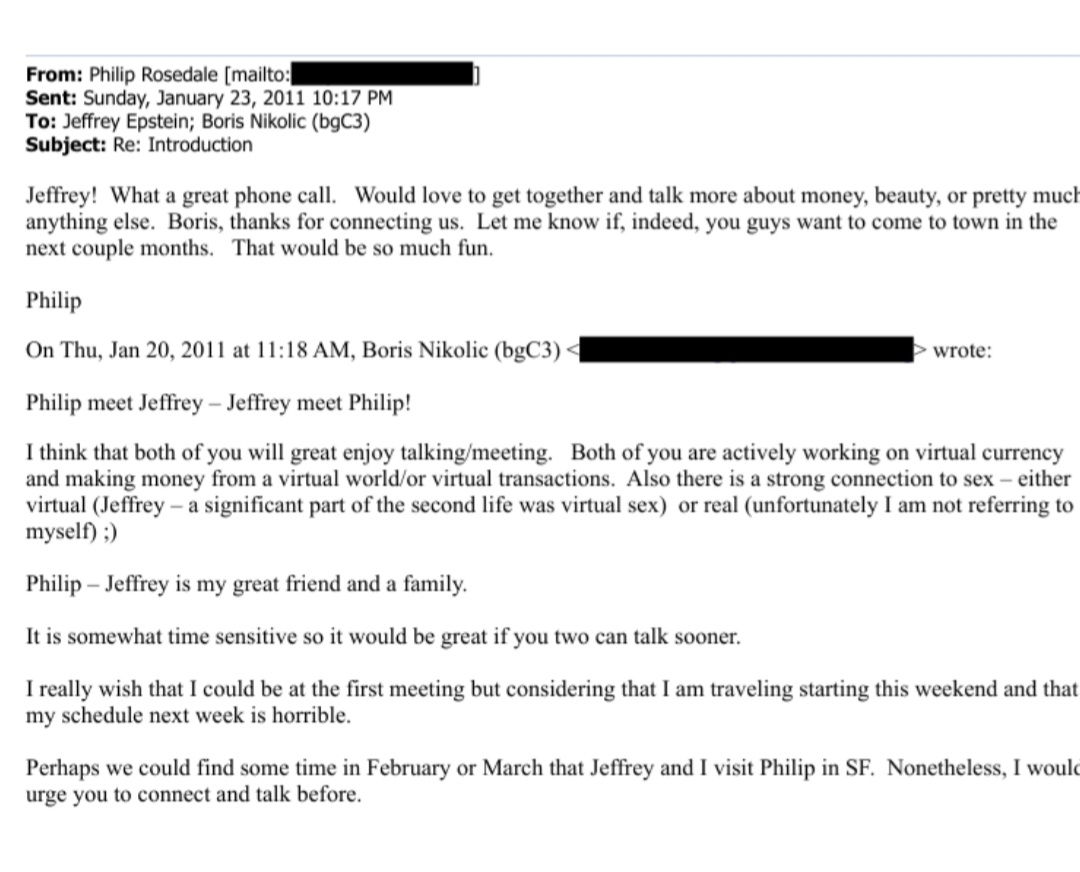The height and width of the screenshot is (872, 1080).
Task: Click the redacted address in the quoted header
Action: tap(747, 351)
